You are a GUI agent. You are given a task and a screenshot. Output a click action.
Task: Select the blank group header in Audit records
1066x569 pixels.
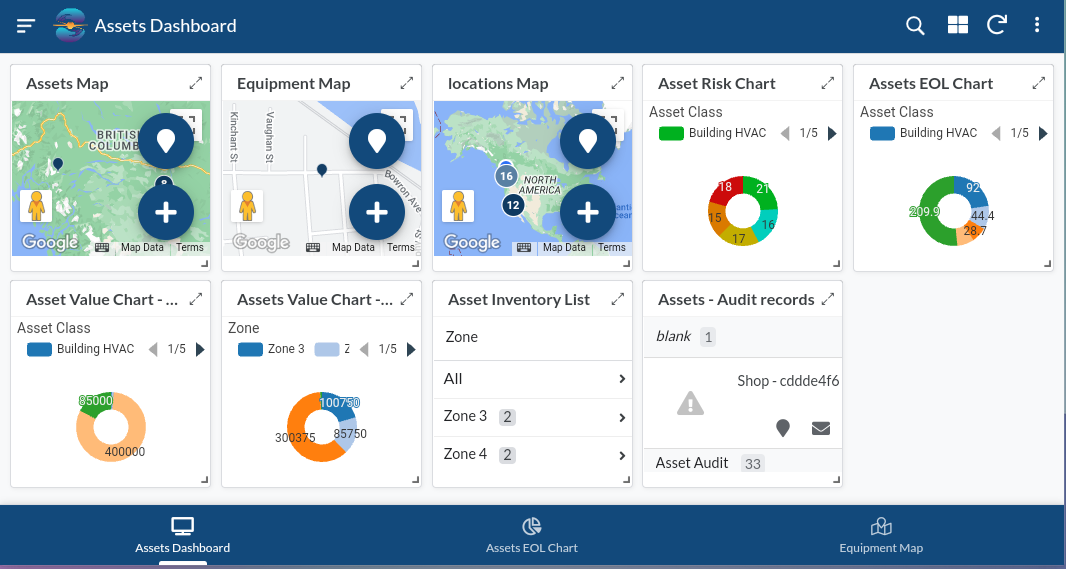(742, 337)
